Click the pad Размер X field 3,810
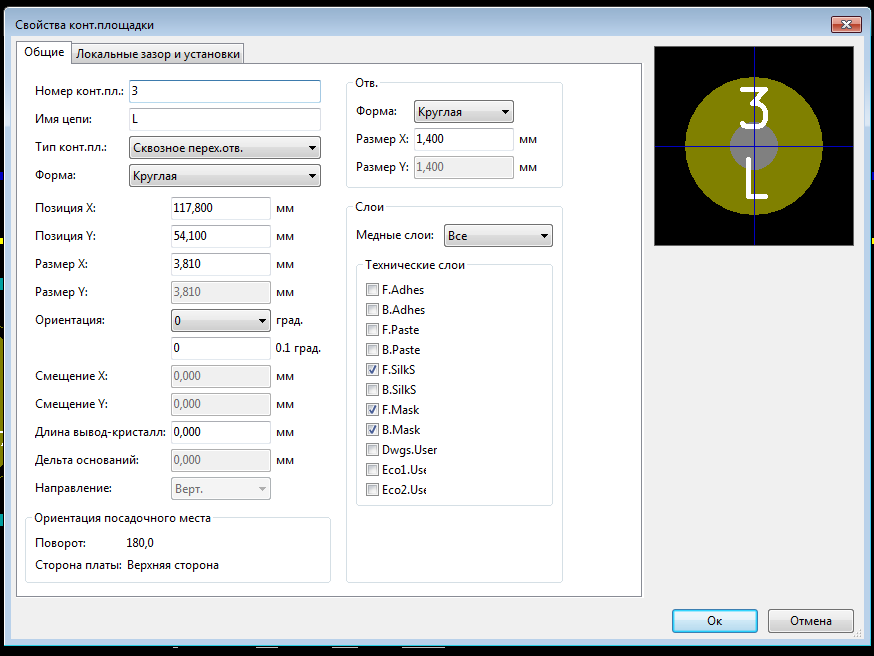 pyautogui.click(x=221, y=264)
